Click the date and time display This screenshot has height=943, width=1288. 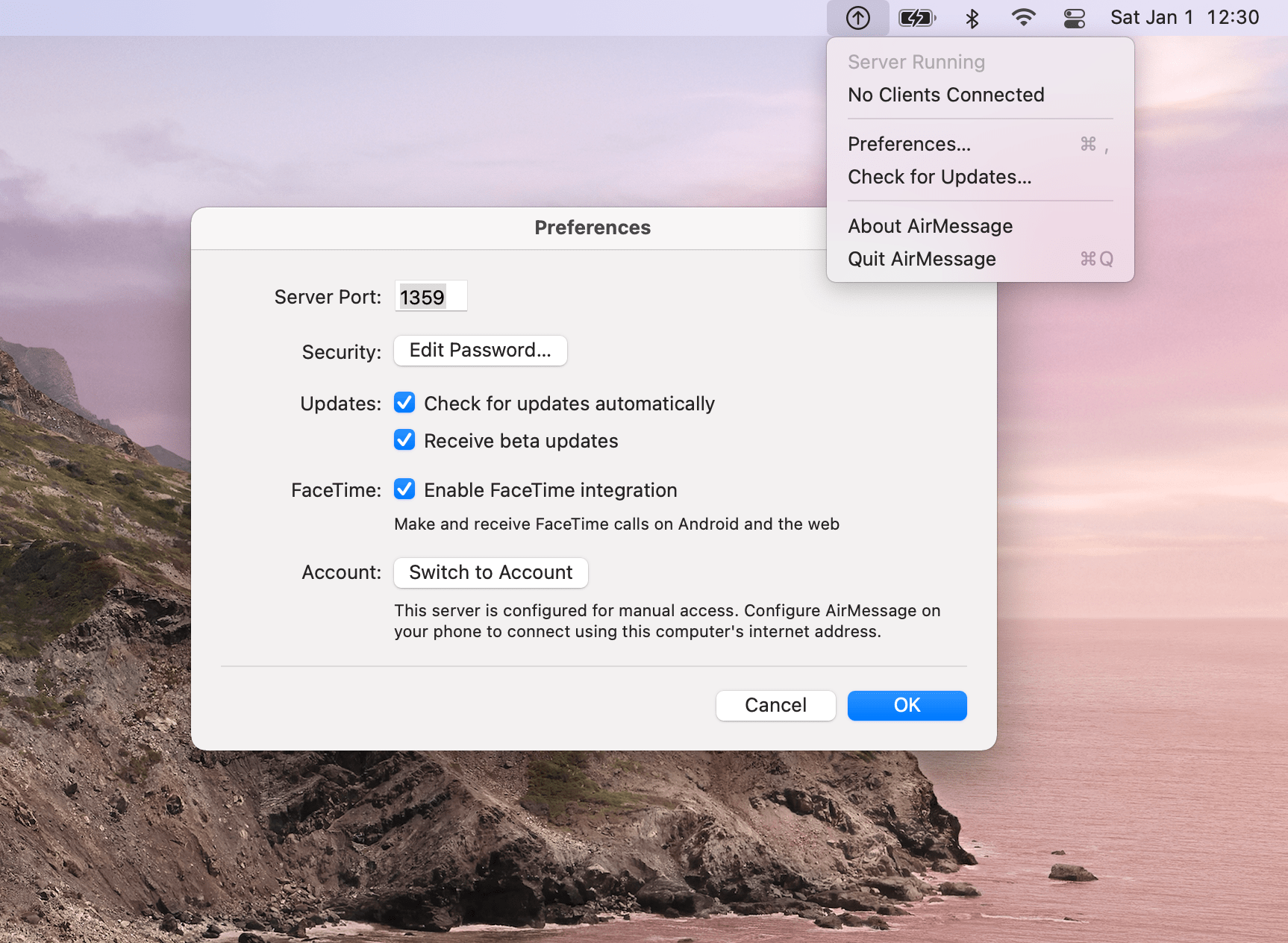[1184, 17]
